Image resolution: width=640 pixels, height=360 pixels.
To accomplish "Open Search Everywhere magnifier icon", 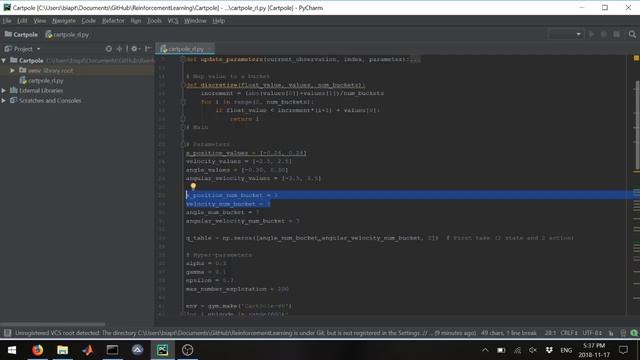I will coord(632,34).
